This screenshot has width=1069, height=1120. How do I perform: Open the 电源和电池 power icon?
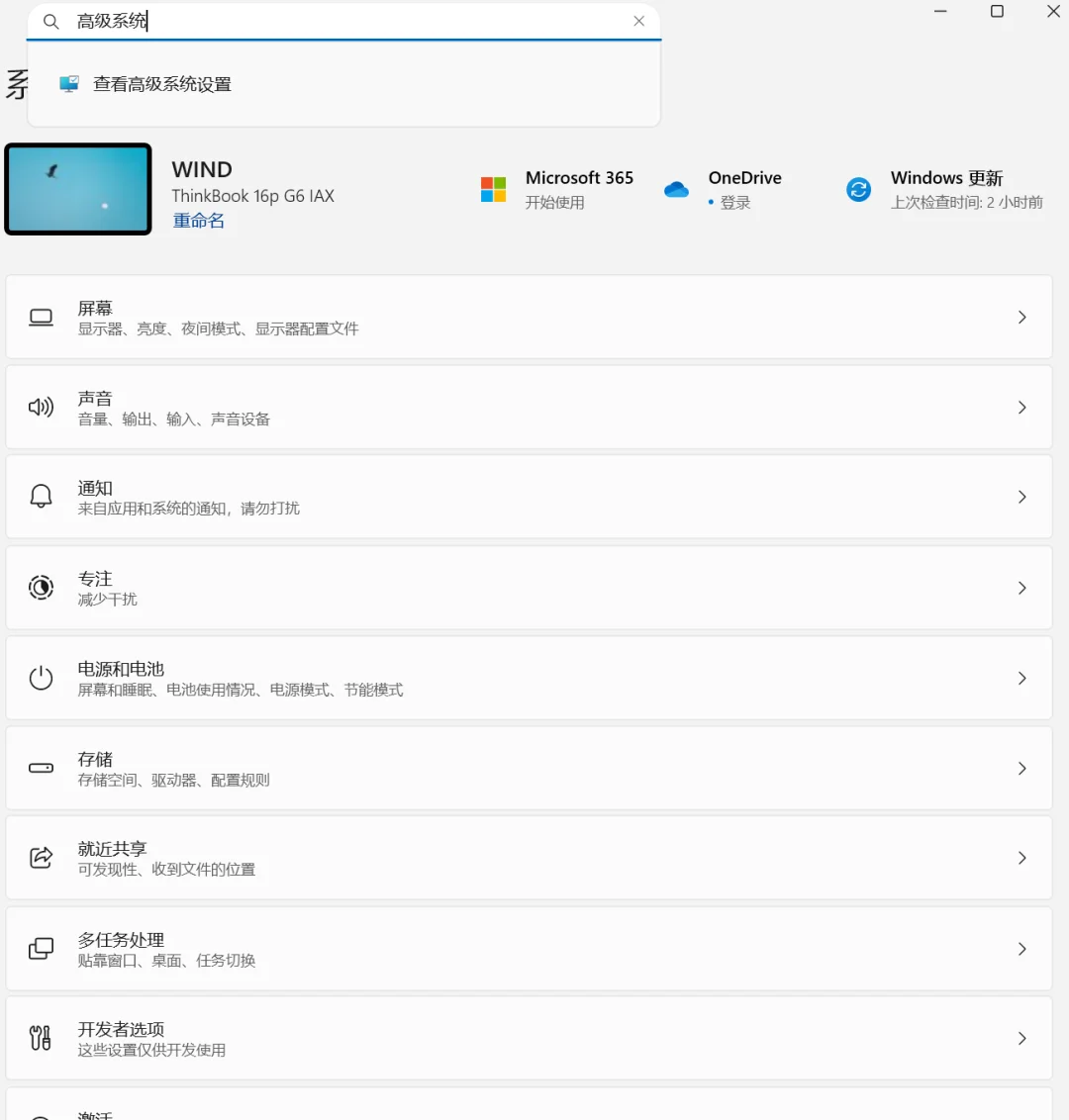click(41, 678)
